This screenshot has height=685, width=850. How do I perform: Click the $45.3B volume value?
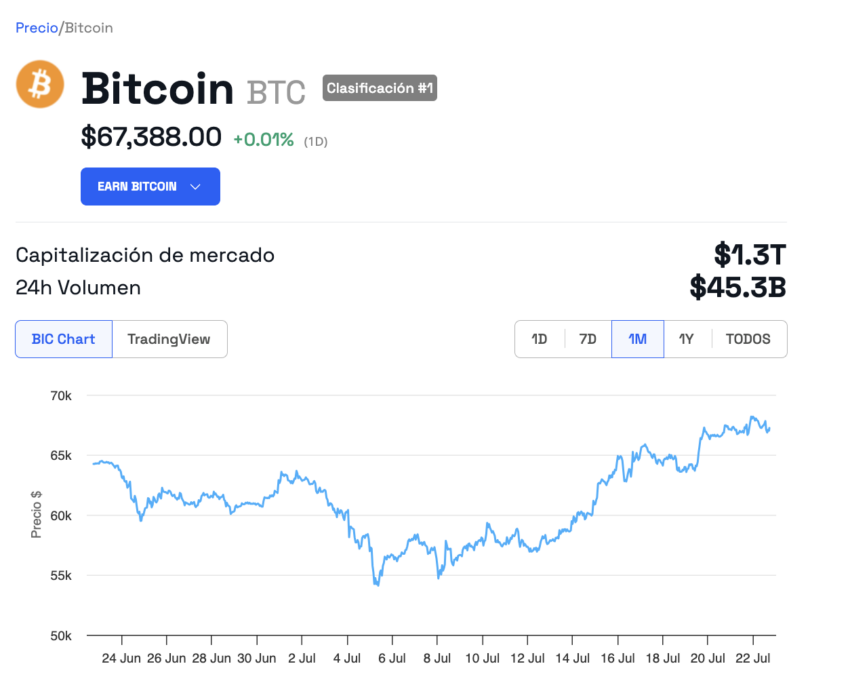point(737,288)
